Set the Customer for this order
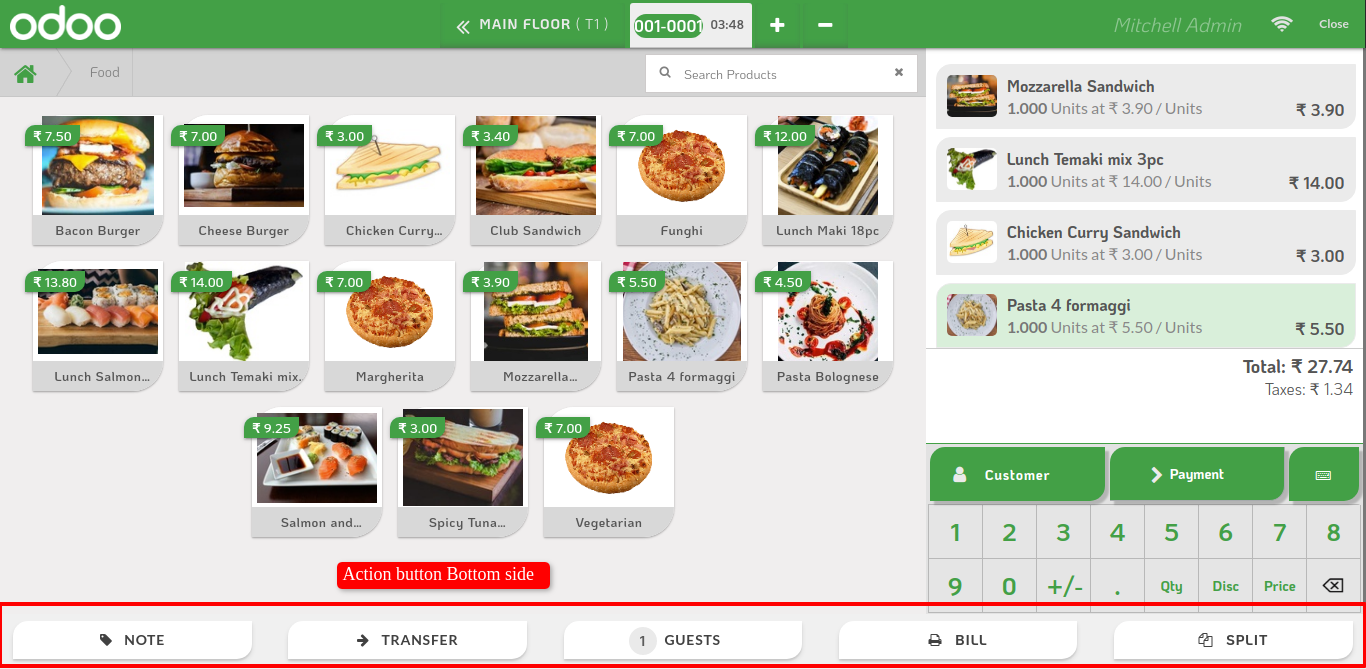Viewport: 1366px width, 669px height. [1018, 475]
